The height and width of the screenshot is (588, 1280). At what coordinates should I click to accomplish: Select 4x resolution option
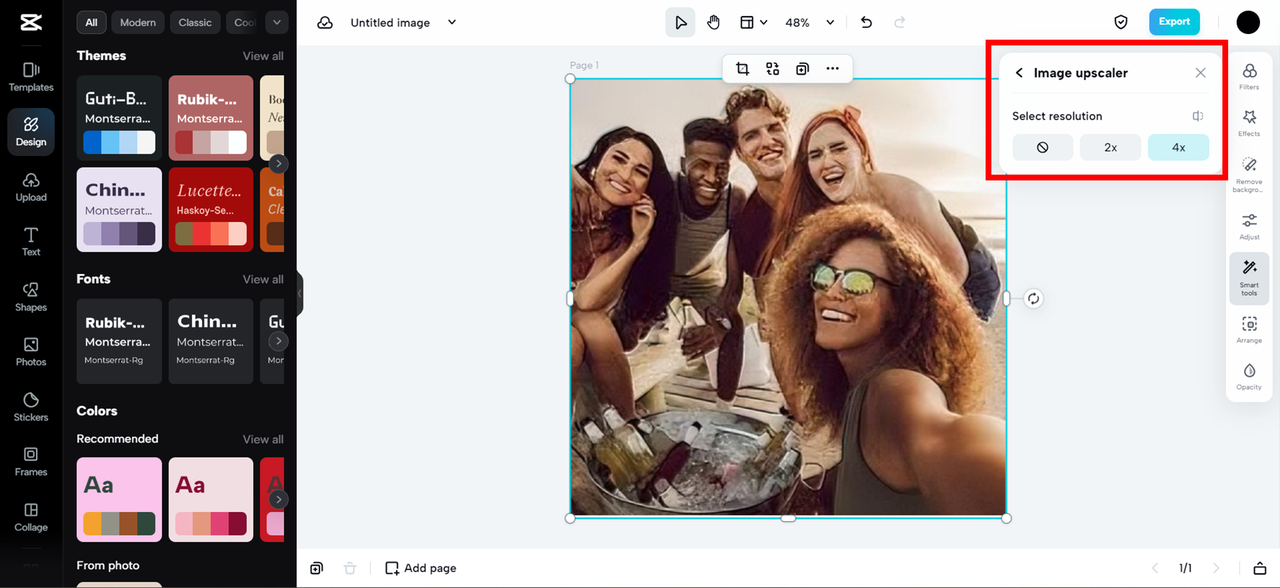pos(1178,147)
